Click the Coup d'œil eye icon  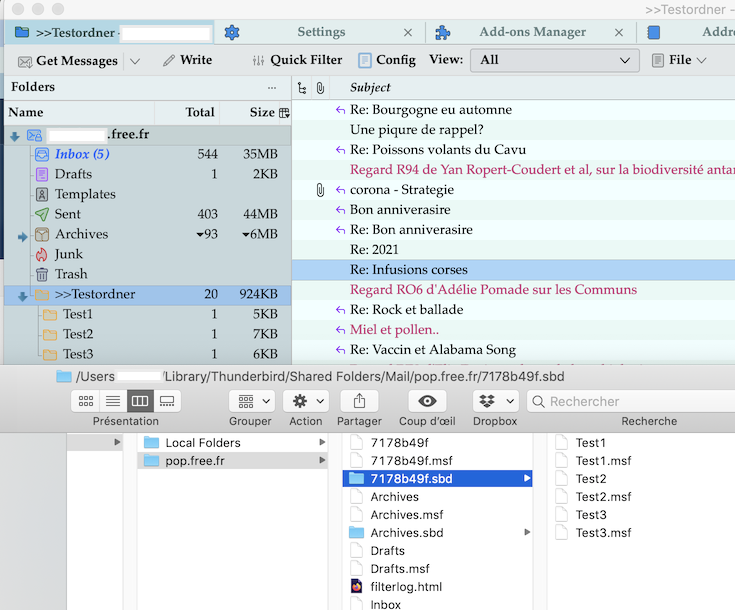click(427, 401)
